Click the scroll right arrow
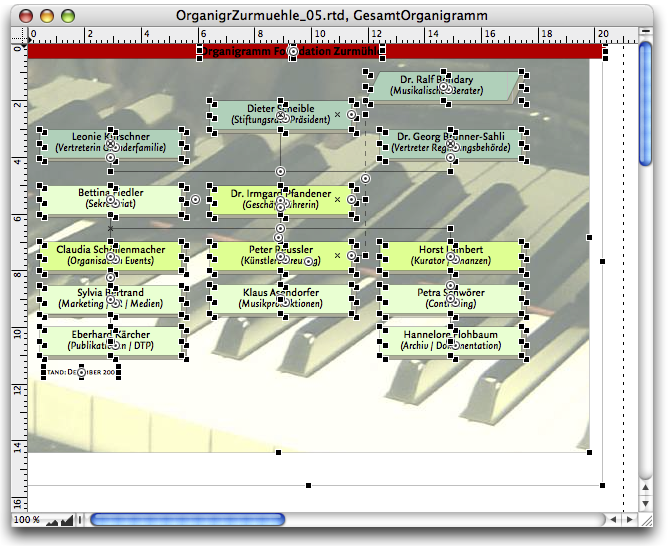Image resolution: width=670 pixels, height=546 pixels. 628,520
